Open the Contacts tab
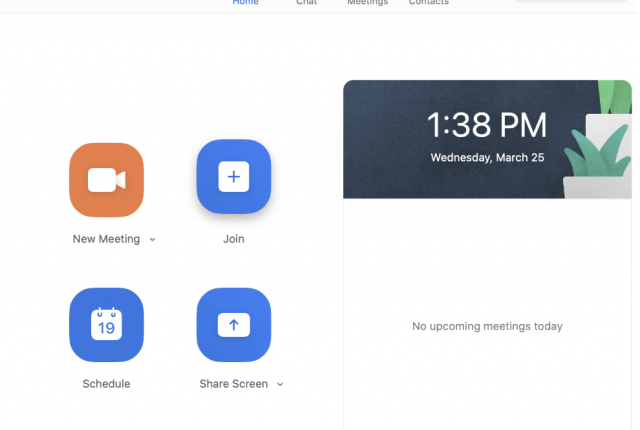The width and height of the screenshot is (640, 430). (x=429, y=2)
